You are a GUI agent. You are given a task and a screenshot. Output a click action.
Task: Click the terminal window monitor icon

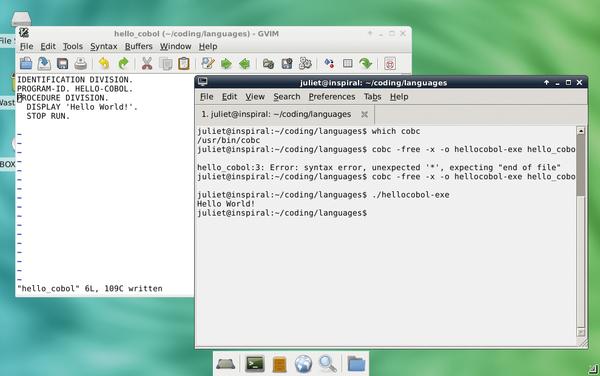(203, 81)
